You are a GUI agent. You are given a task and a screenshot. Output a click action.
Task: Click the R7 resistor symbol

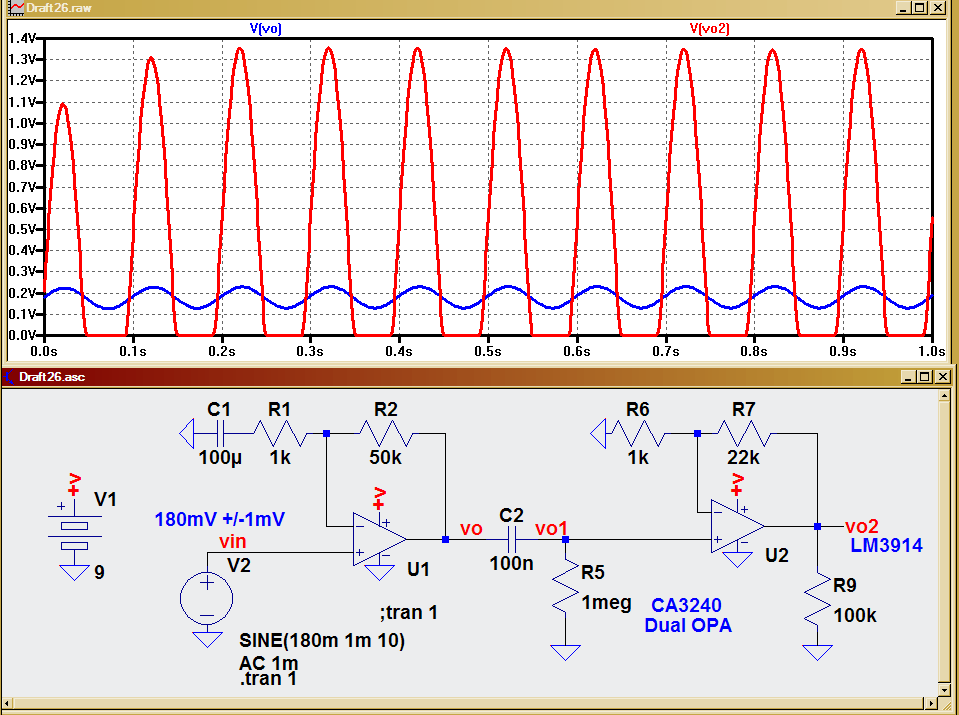click(744, 434)
